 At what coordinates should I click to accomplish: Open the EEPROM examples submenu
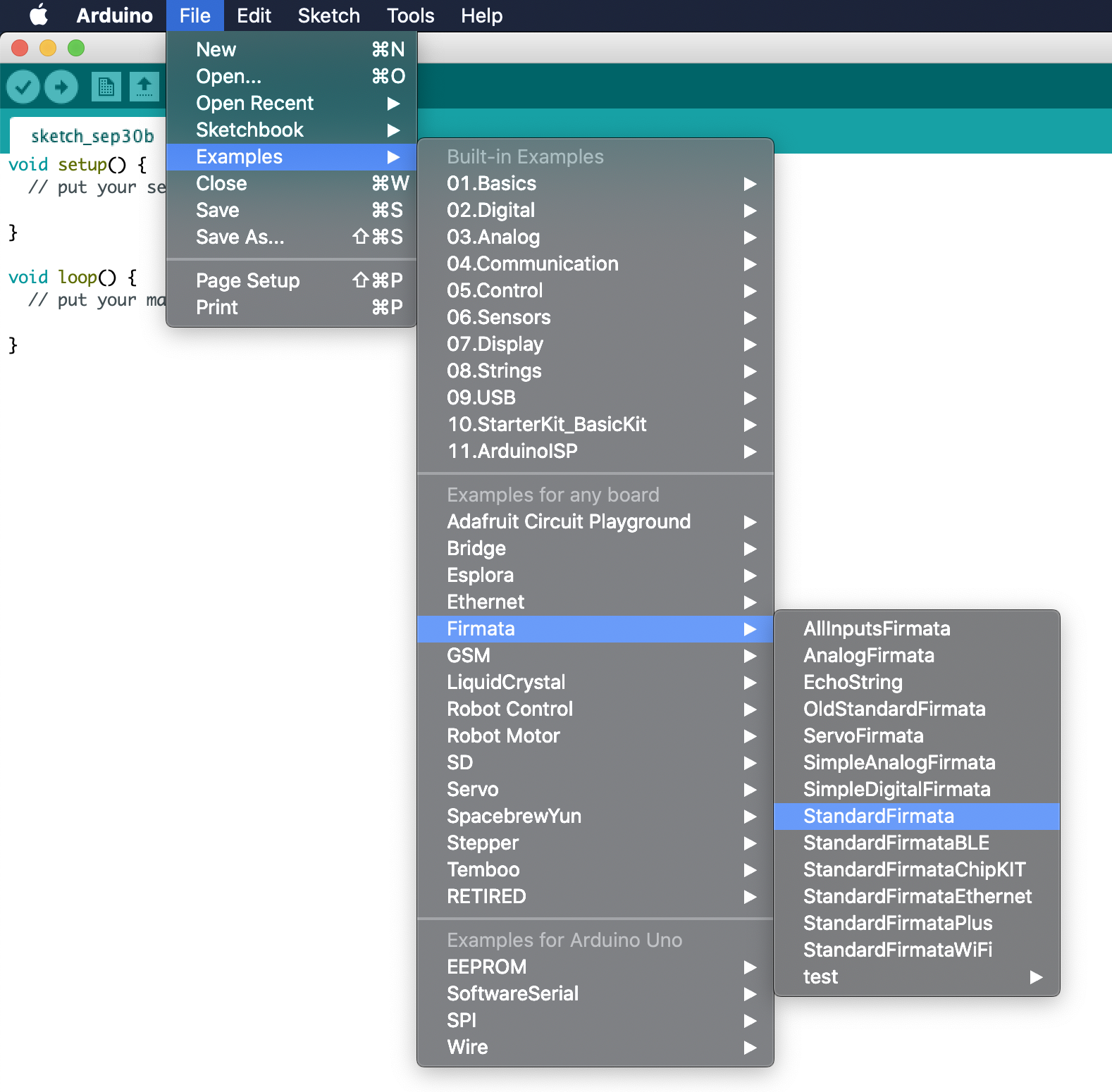click(x=595, y=967)
